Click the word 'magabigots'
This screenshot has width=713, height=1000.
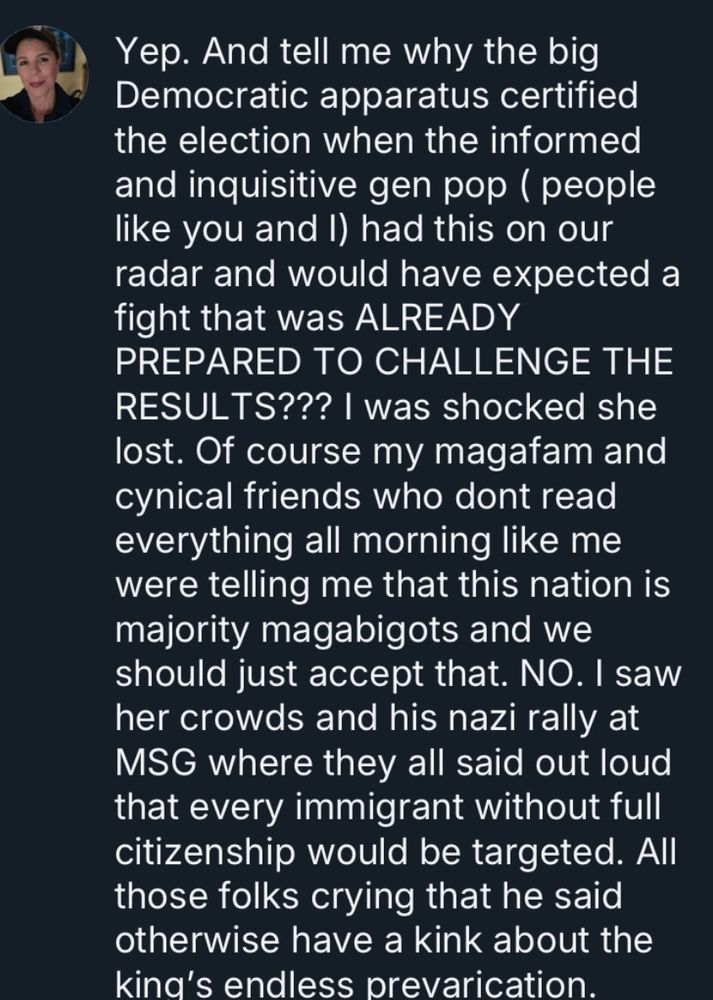[360, 631]
